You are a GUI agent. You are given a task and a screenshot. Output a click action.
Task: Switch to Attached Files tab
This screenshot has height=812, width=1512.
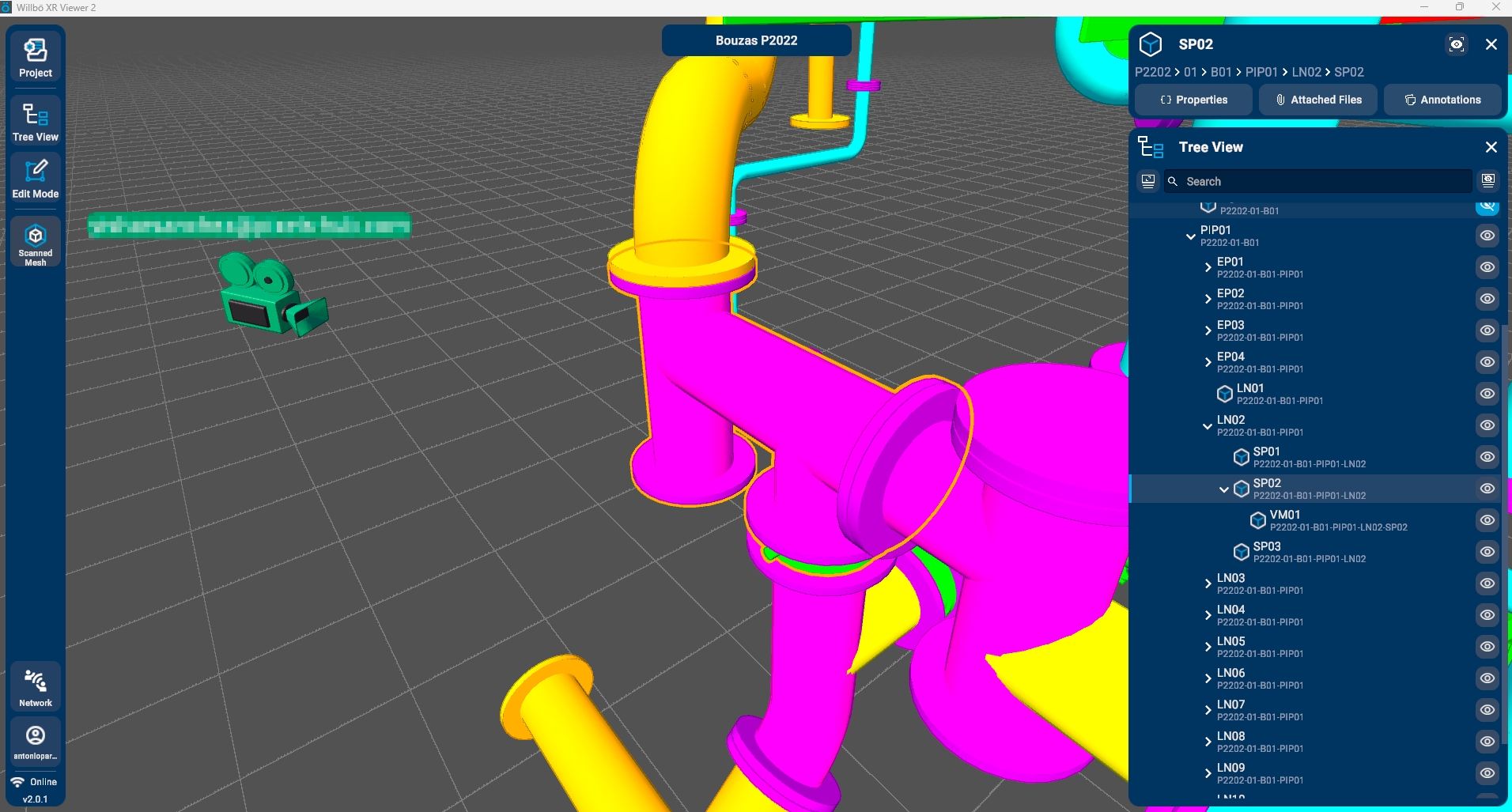[x=1318, y=100]
